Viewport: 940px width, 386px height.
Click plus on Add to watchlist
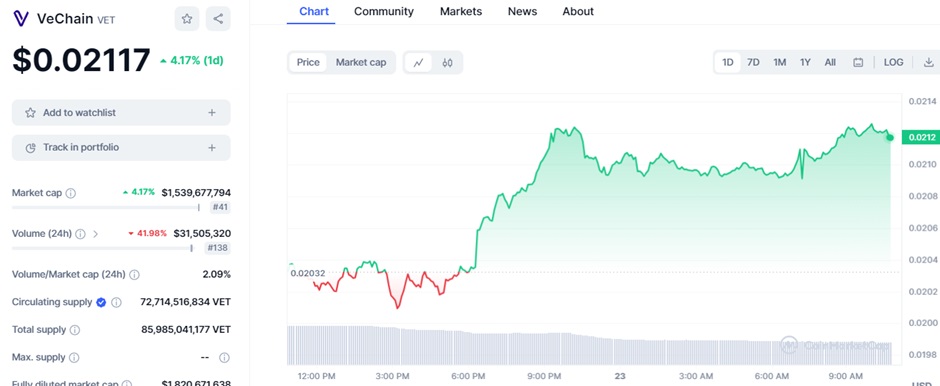(x=212, y=113)
